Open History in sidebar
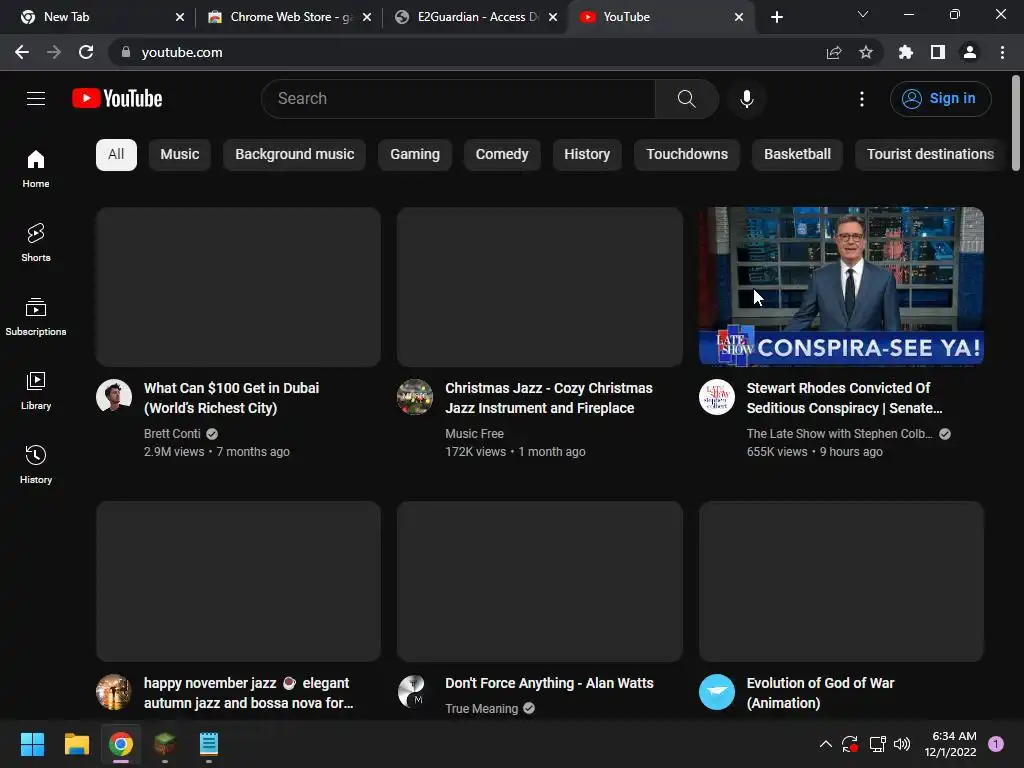1024x768 pixels. (36, 464)
